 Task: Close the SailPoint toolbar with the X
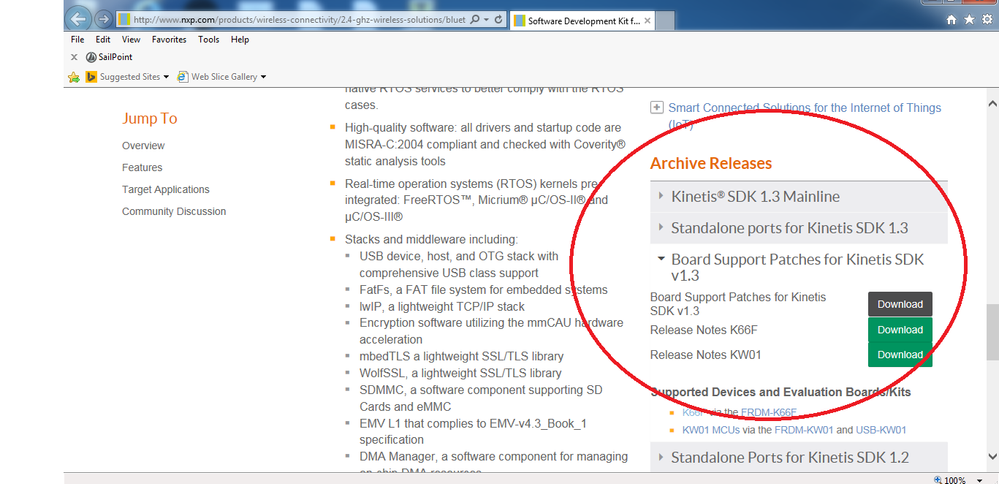click(x=74, y=57)
